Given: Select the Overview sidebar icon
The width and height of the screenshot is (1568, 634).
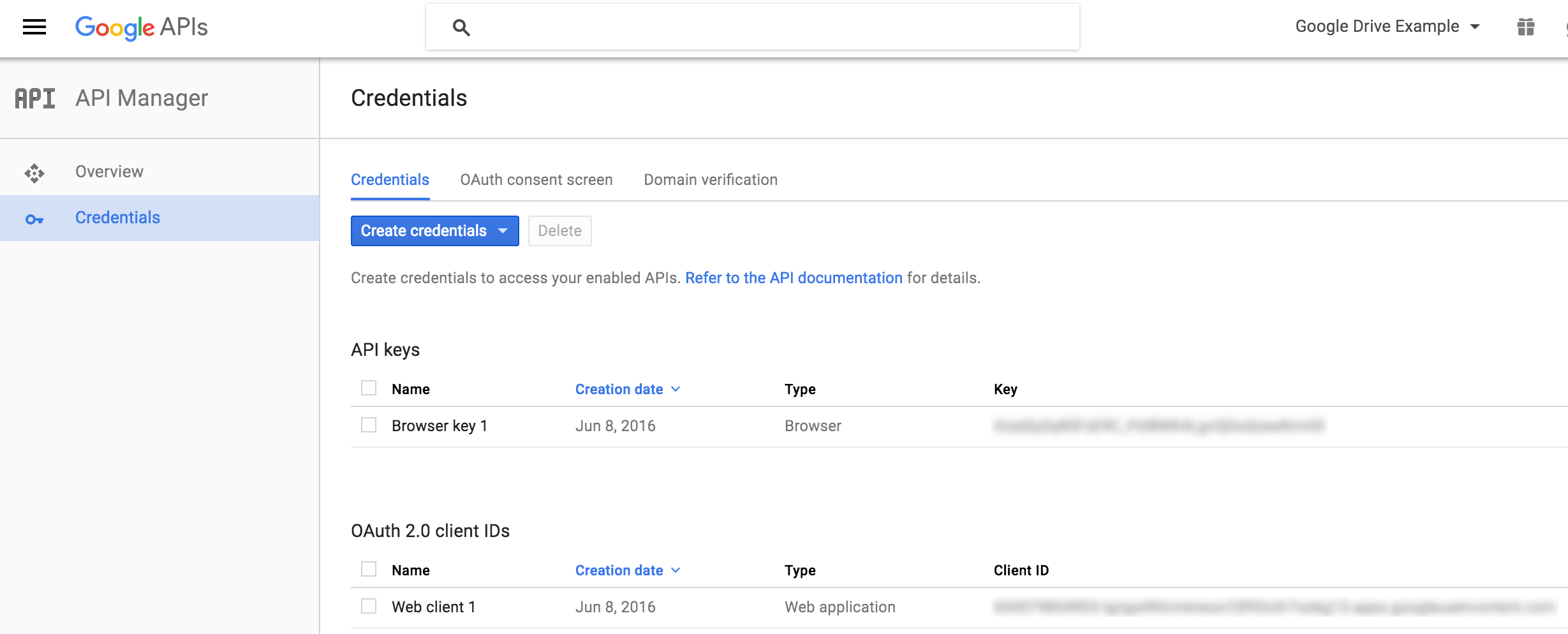Looking at the screenshot, I should coord(35,172).
